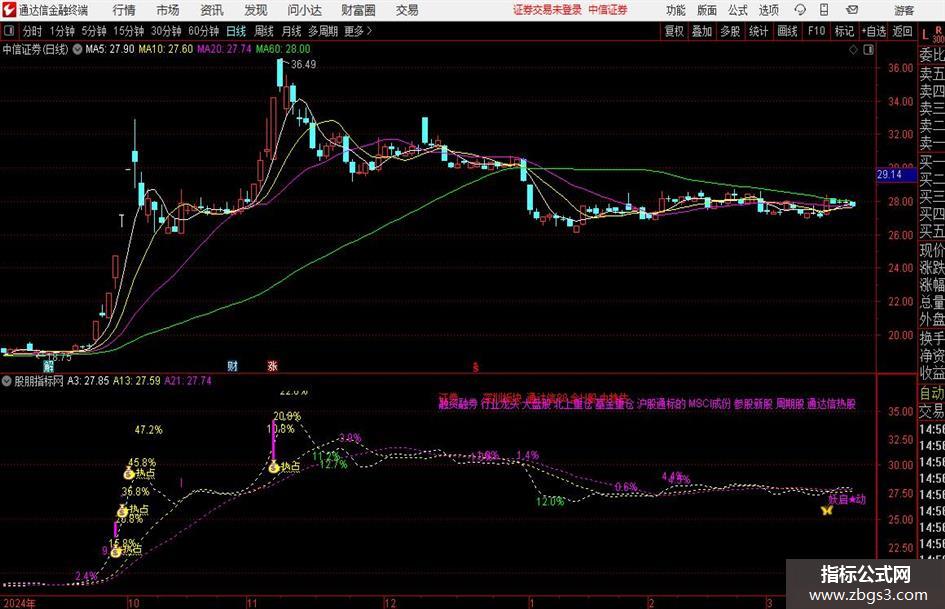Expand the MA settings round arrow button
The width and height of the screenshot is (945, 609).
pos(77,49)
